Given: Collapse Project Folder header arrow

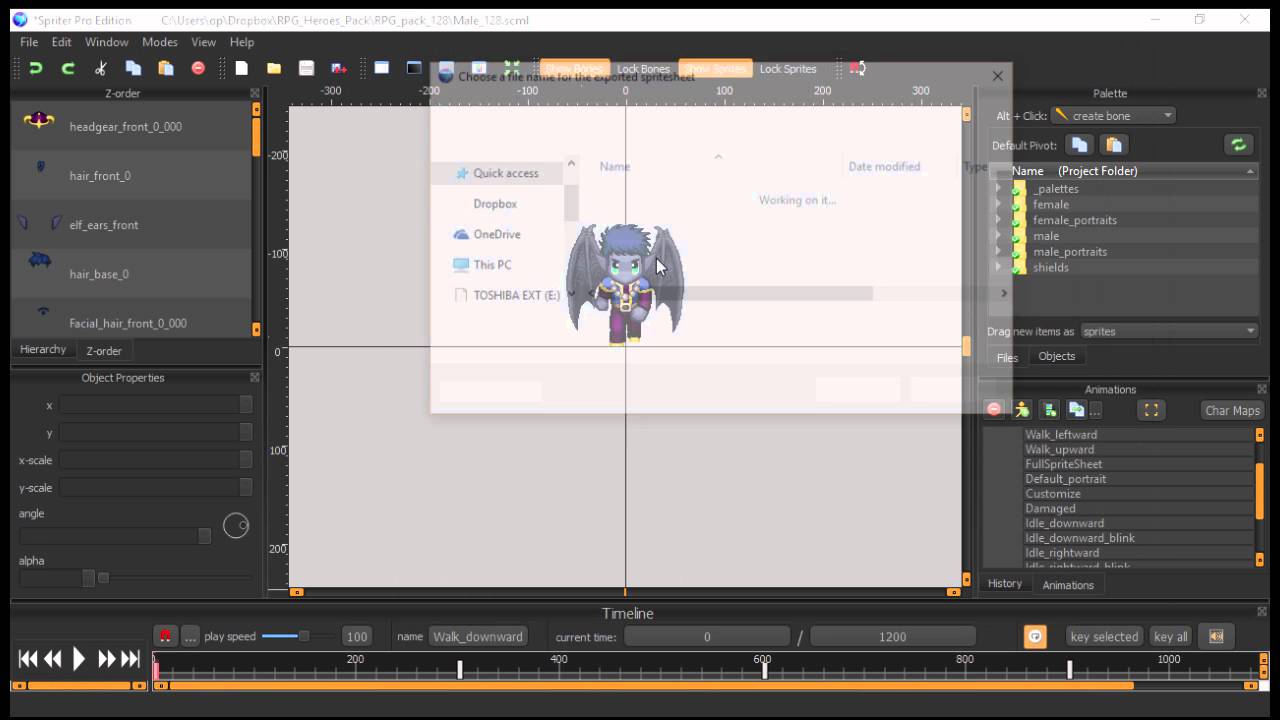Looking at the screenshot, I should (1250, 171).
